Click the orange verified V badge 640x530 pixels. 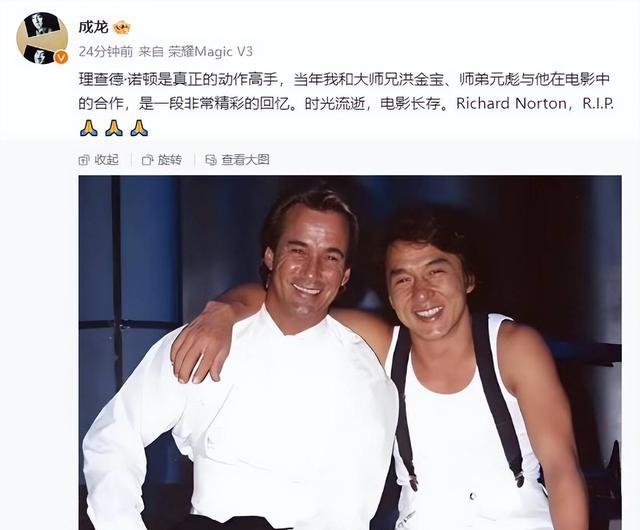61,58
